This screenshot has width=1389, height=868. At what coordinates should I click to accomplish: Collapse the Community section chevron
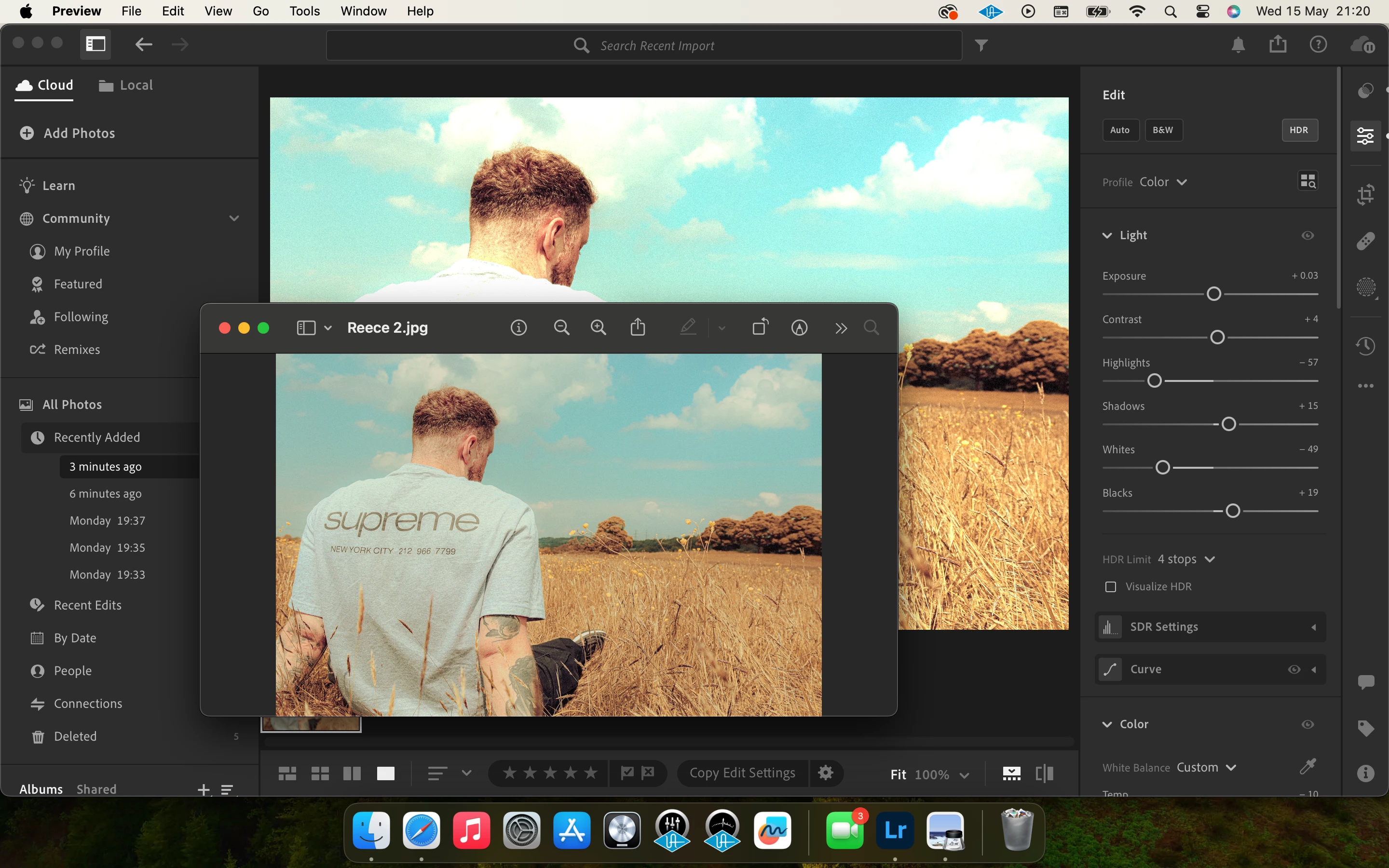coord(233,218)
